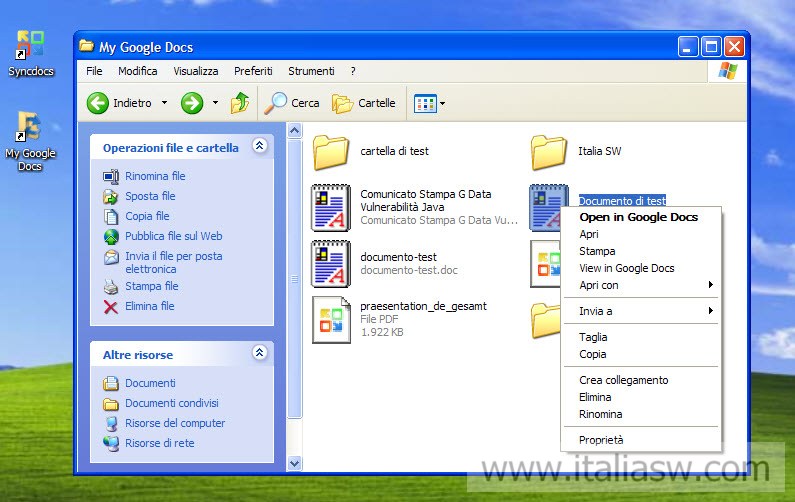Open the Syncdocs desktop shortcut
The height and width of the screenshot is (502, 795).
pyautogui.click(x=30, y=53)
